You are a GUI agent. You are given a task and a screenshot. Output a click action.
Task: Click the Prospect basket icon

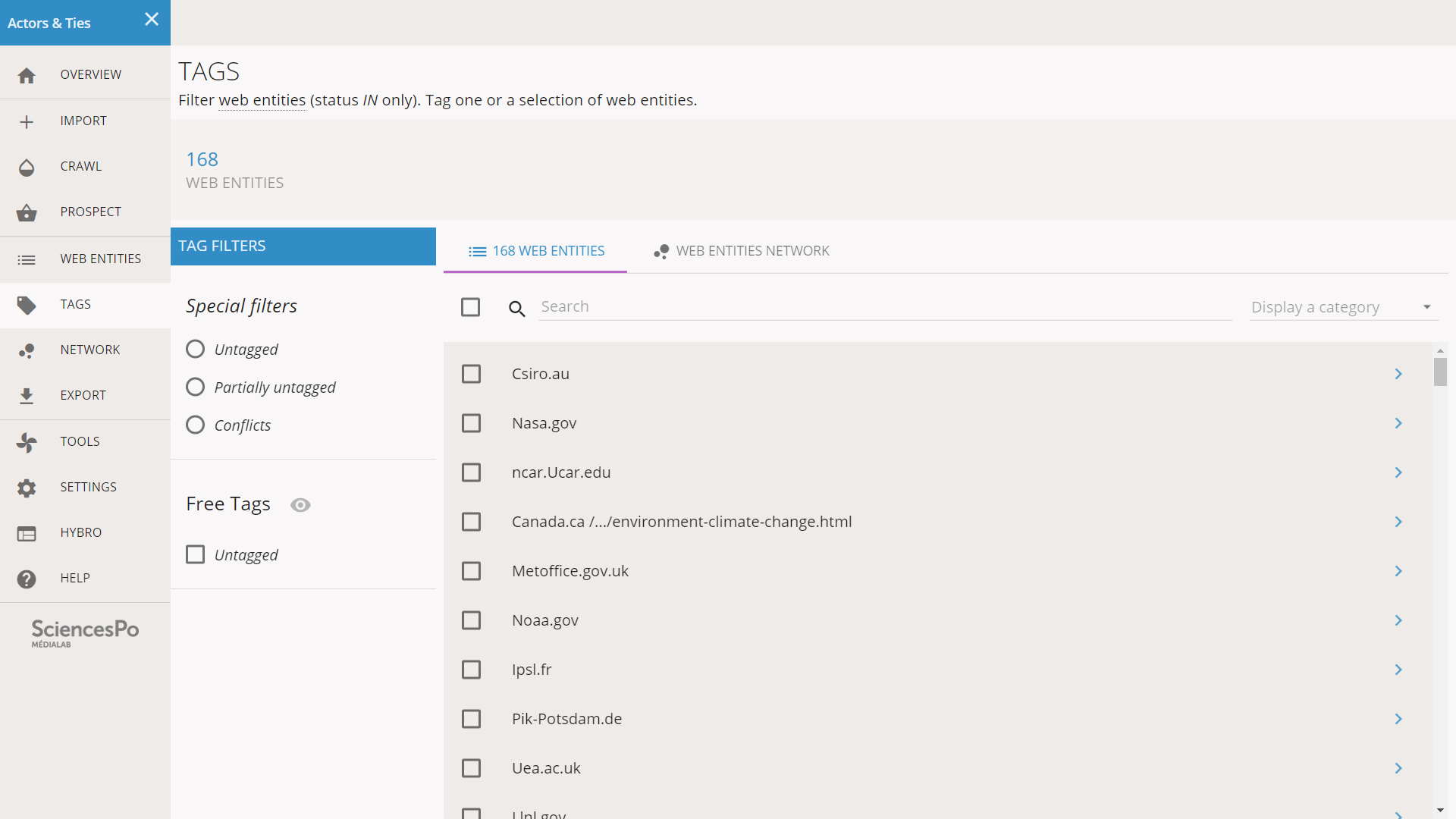point(27,212)
